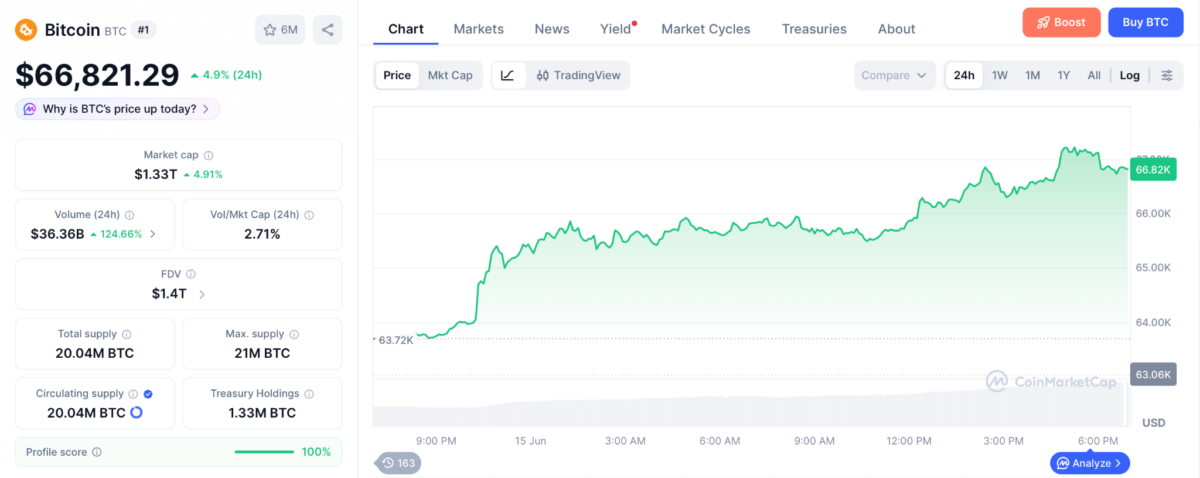Click the $66,821.29 price text
This screenshot has height=478, width=1200.
pos(97,74)
